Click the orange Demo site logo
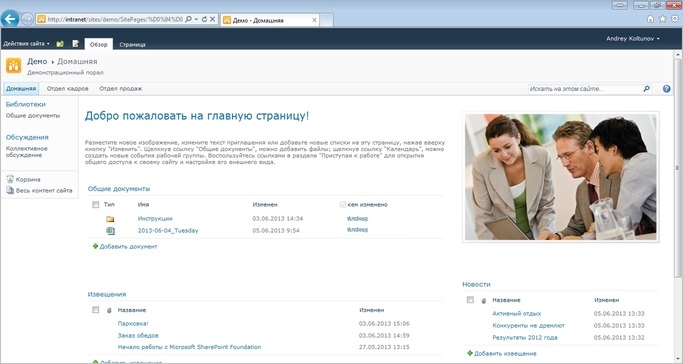The height and width of the screenshot is (364, 683). tap(14, 66)
